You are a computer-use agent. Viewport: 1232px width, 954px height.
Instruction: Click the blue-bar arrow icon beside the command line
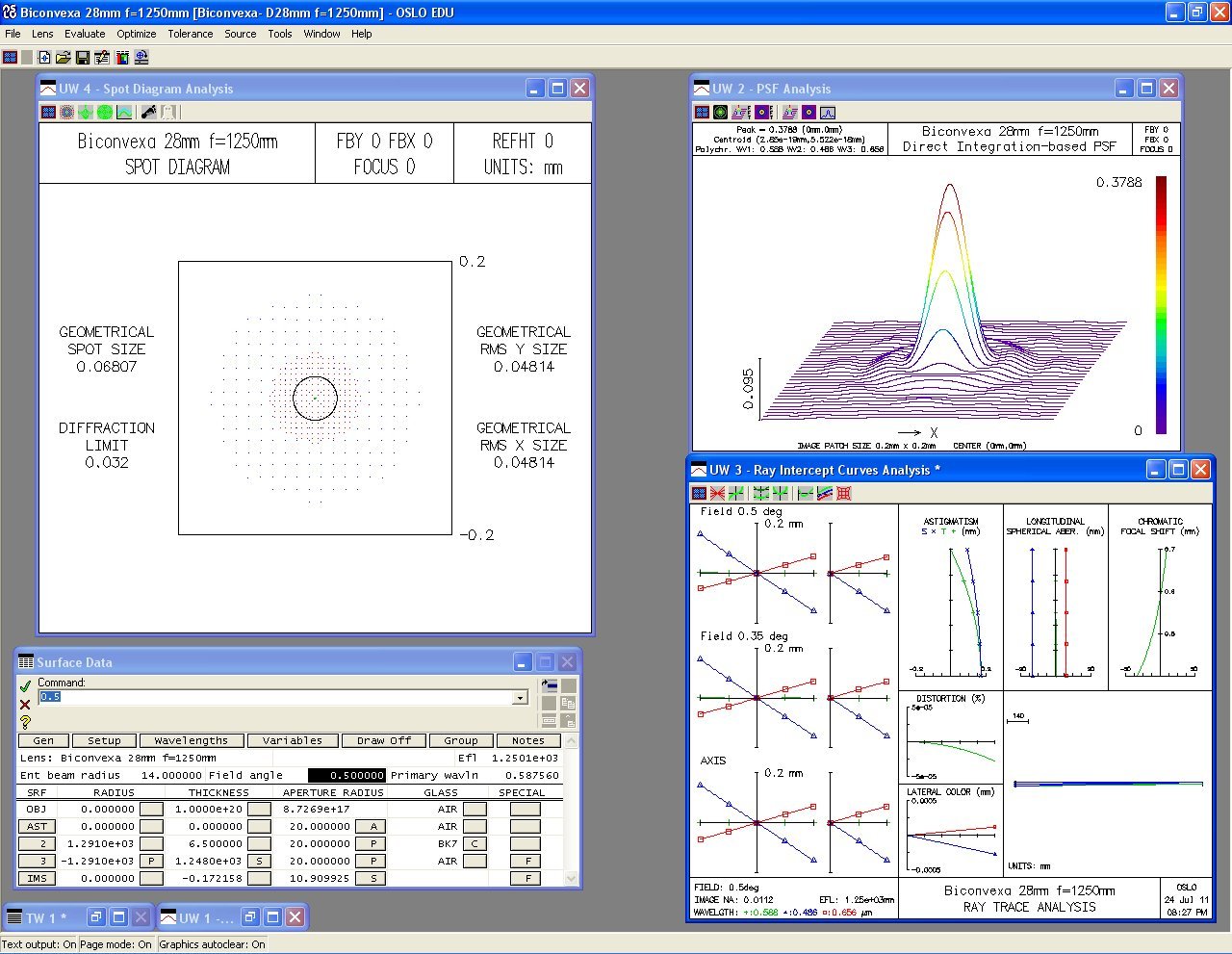point(550,685)
